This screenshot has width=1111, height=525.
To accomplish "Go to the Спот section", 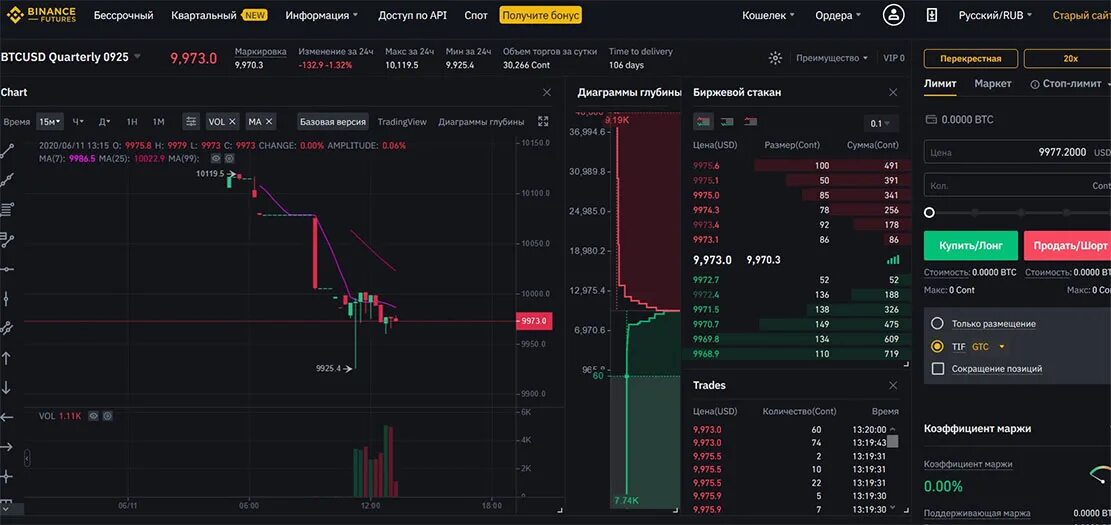I will coord(475,15).
